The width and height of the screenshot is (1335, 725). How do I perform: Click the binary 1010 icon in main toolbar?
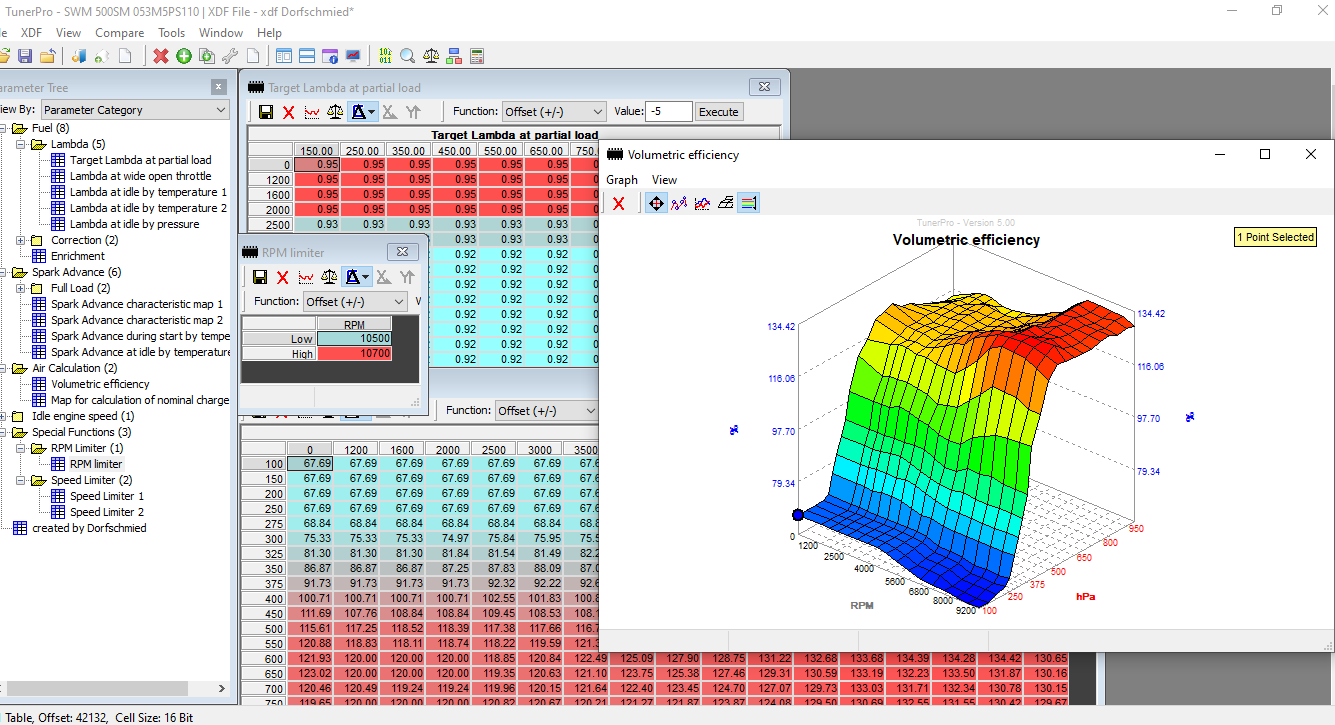[385, 56]
